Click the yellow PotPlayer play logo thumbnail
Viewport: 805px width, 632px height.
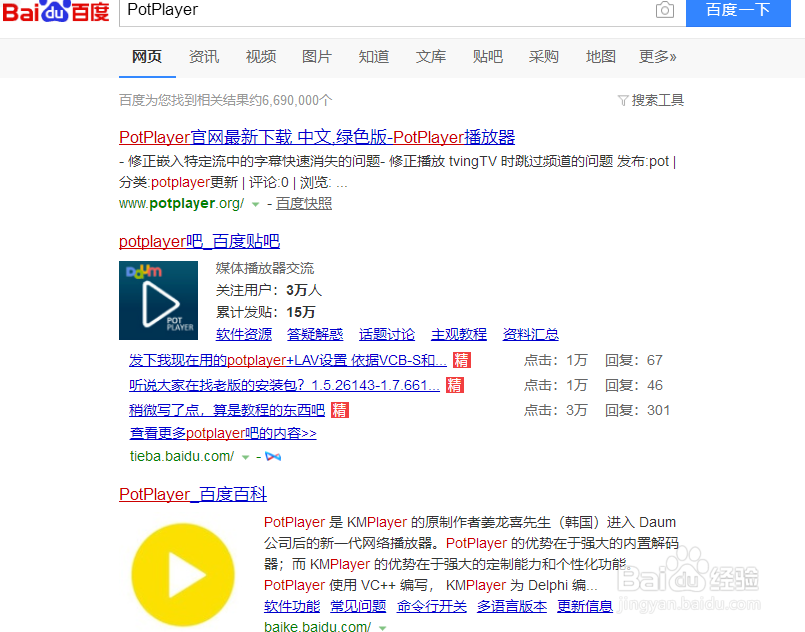point(183,575)
